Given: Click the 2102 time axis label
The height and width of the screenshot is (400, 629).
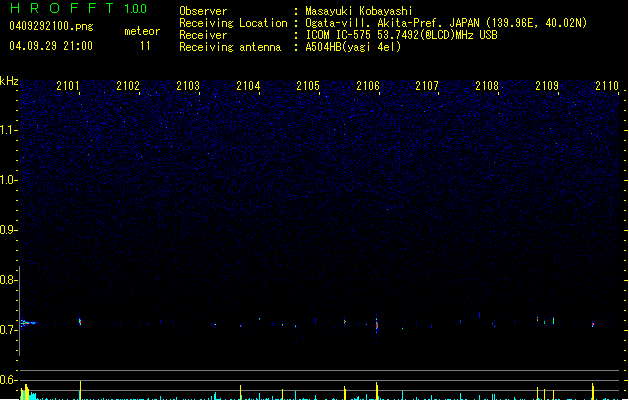Looking at the screenshot, I should point(128,86).
